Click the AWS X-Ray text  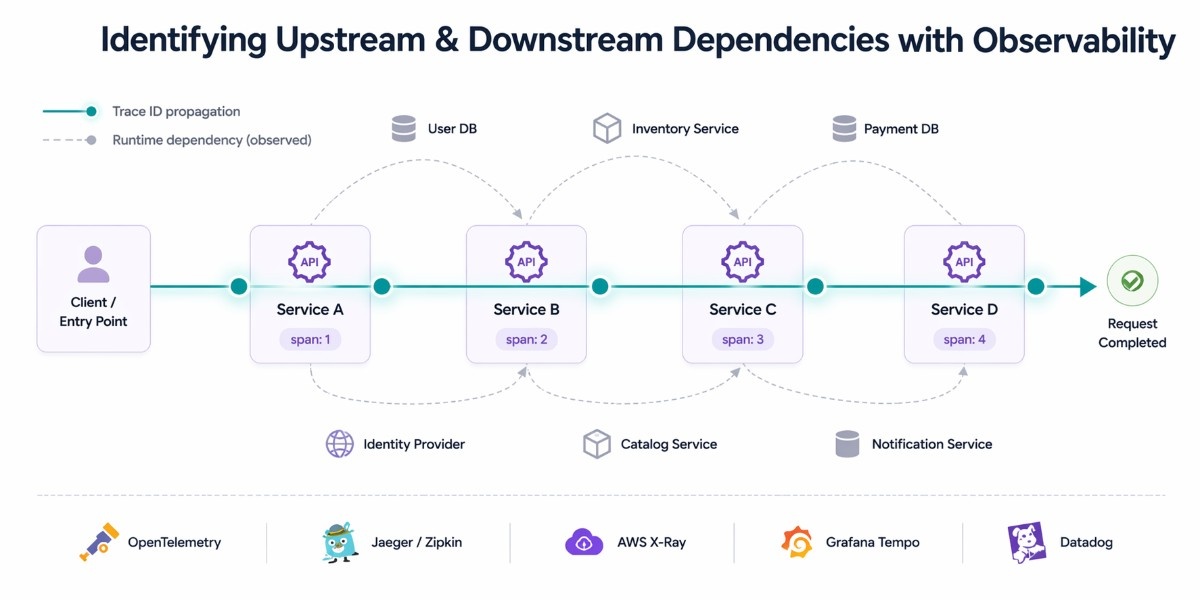pyautogui.click(x=651, y=542)
